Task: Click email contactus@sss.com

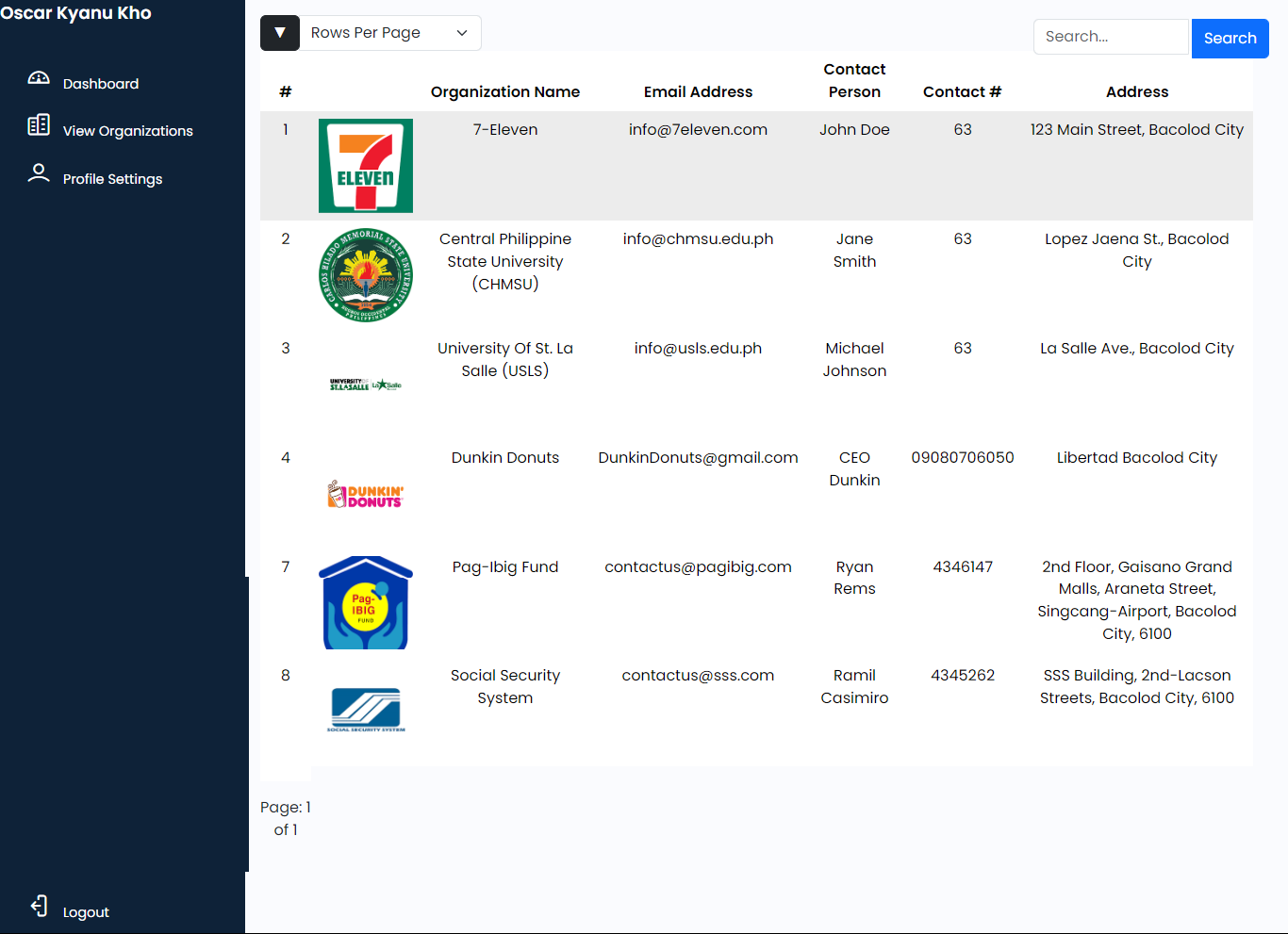Action: pos(699,675)
